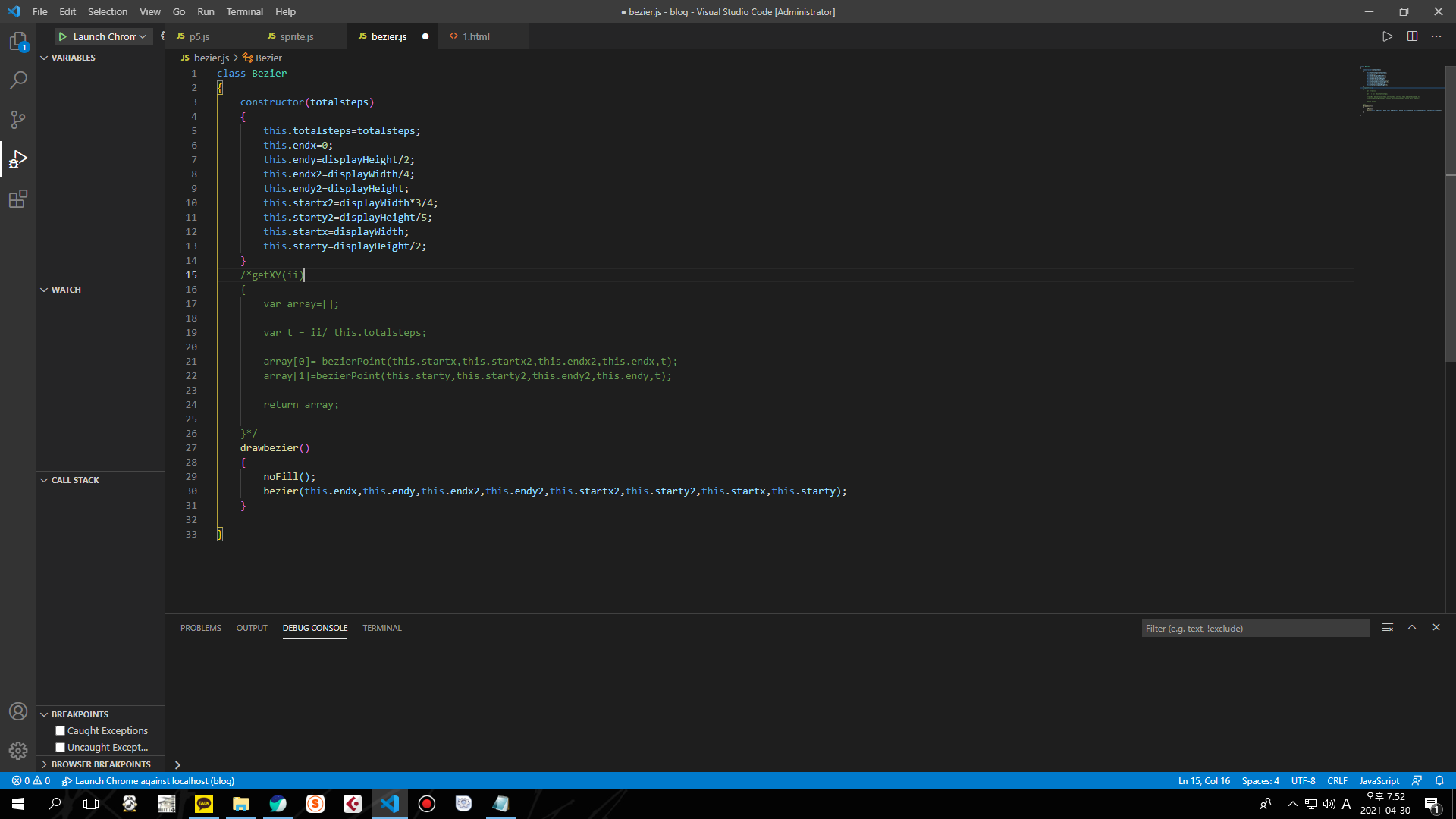1456x819 pixels.
Task: Switch to the sprite.js tab
Action: click(296, 36)
